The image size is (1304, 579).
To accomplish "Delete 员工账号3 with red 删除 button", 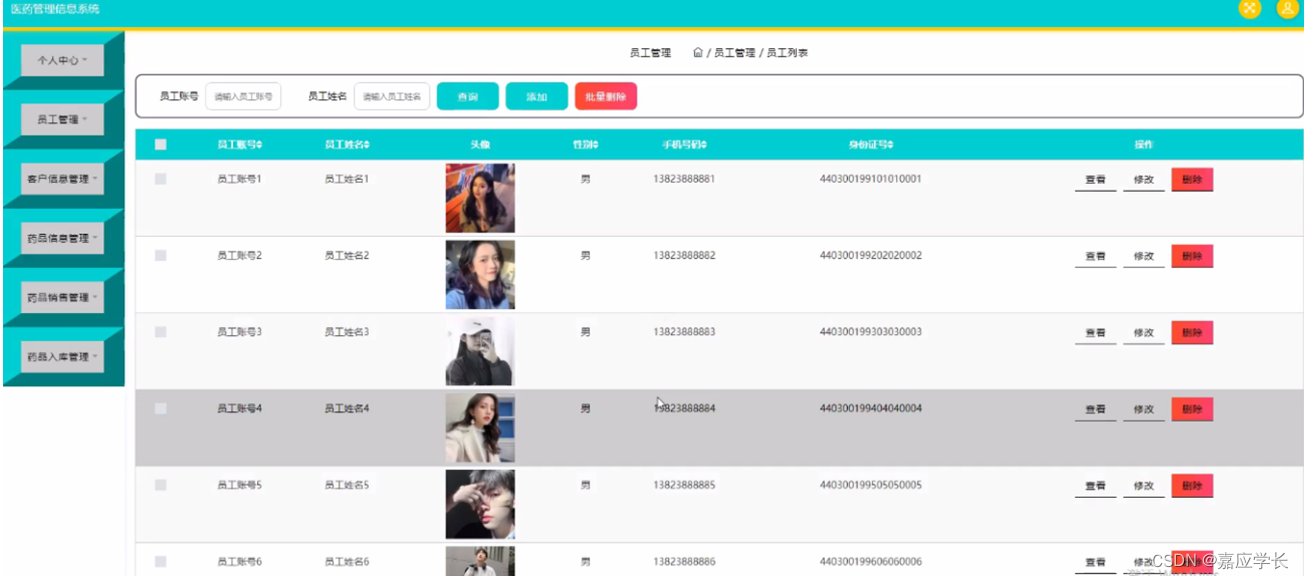I will [x=1192, y=333].
